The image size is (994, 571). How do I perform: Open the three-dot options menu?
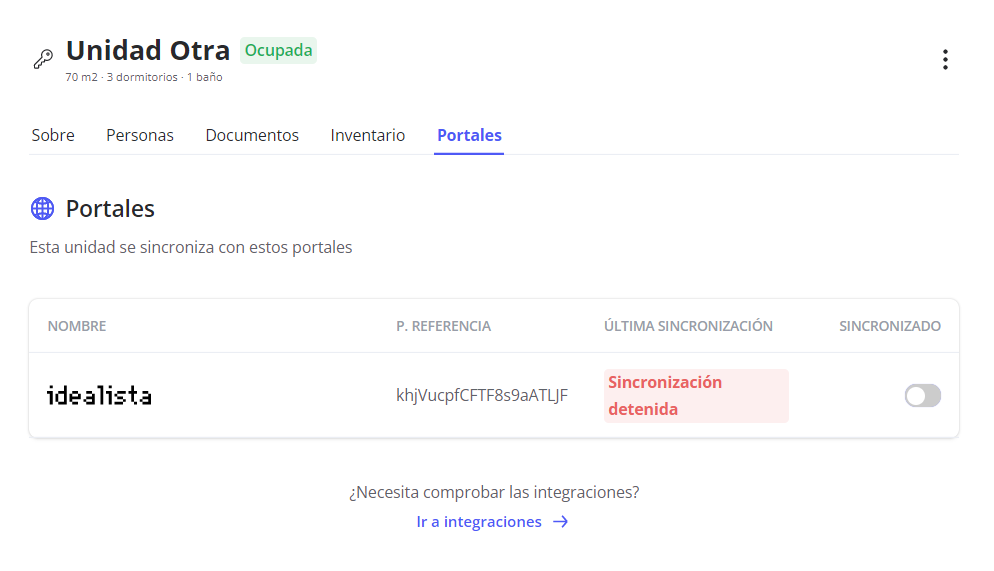click(x=944, y=60)
